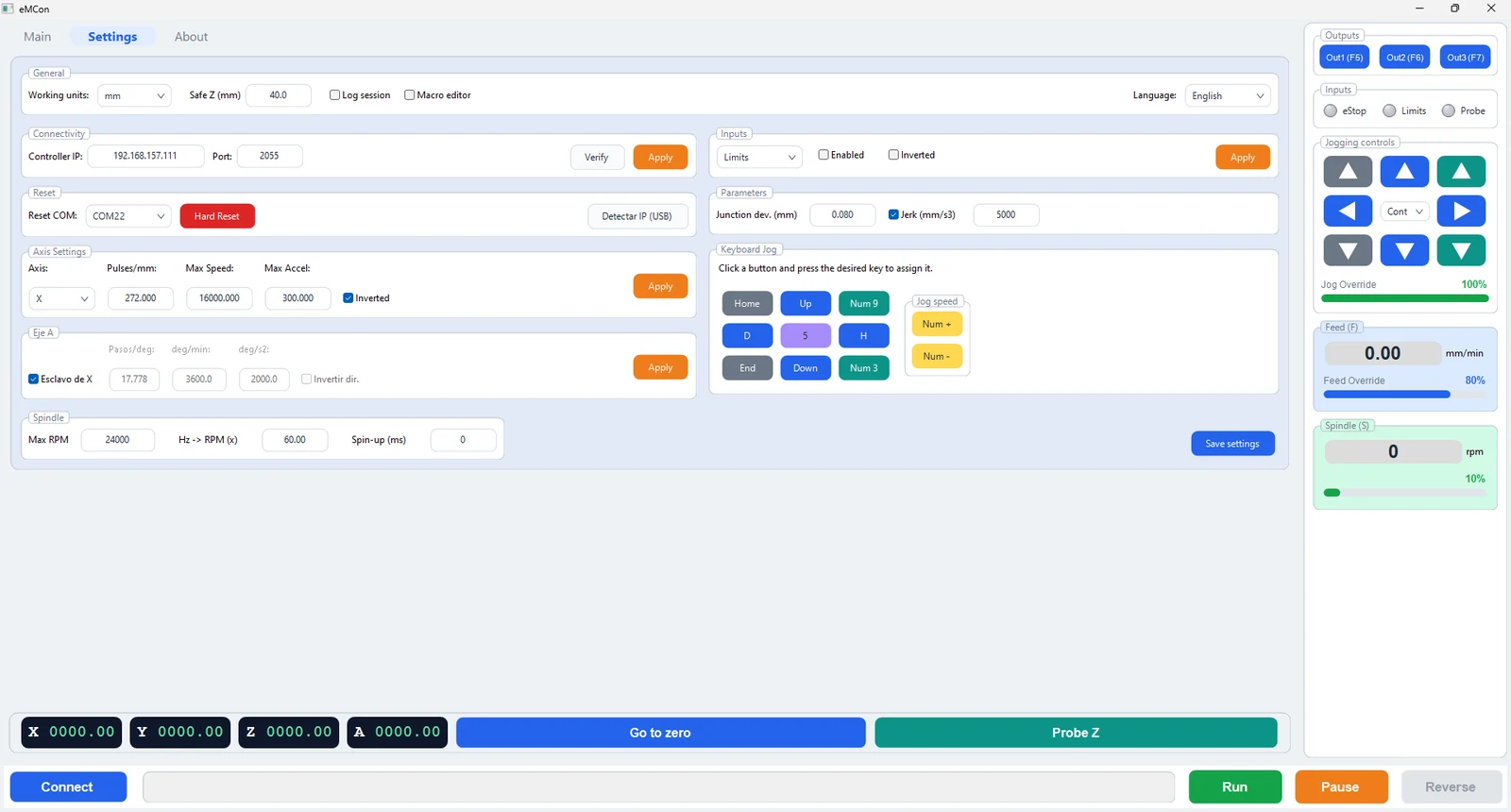Click the X axis position readout
This screenshot has height=812, width=1511.
click(x=72, y=732)
